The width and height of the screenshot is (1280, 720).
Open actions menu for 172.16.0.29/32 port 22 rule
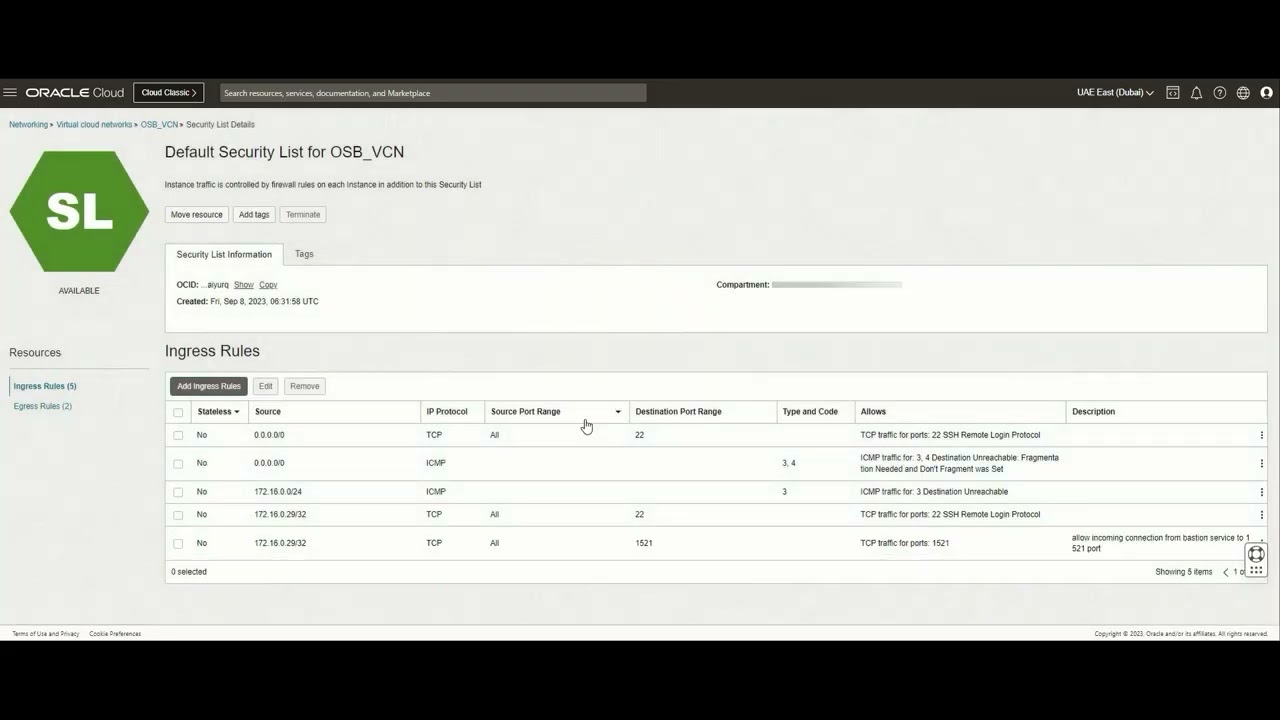tap(1262, 515)
